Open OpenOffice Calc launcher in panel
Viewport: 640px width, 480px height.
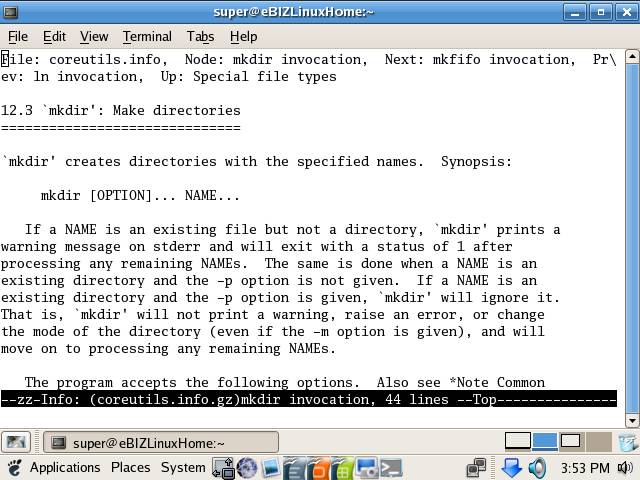tap(342, 468)
